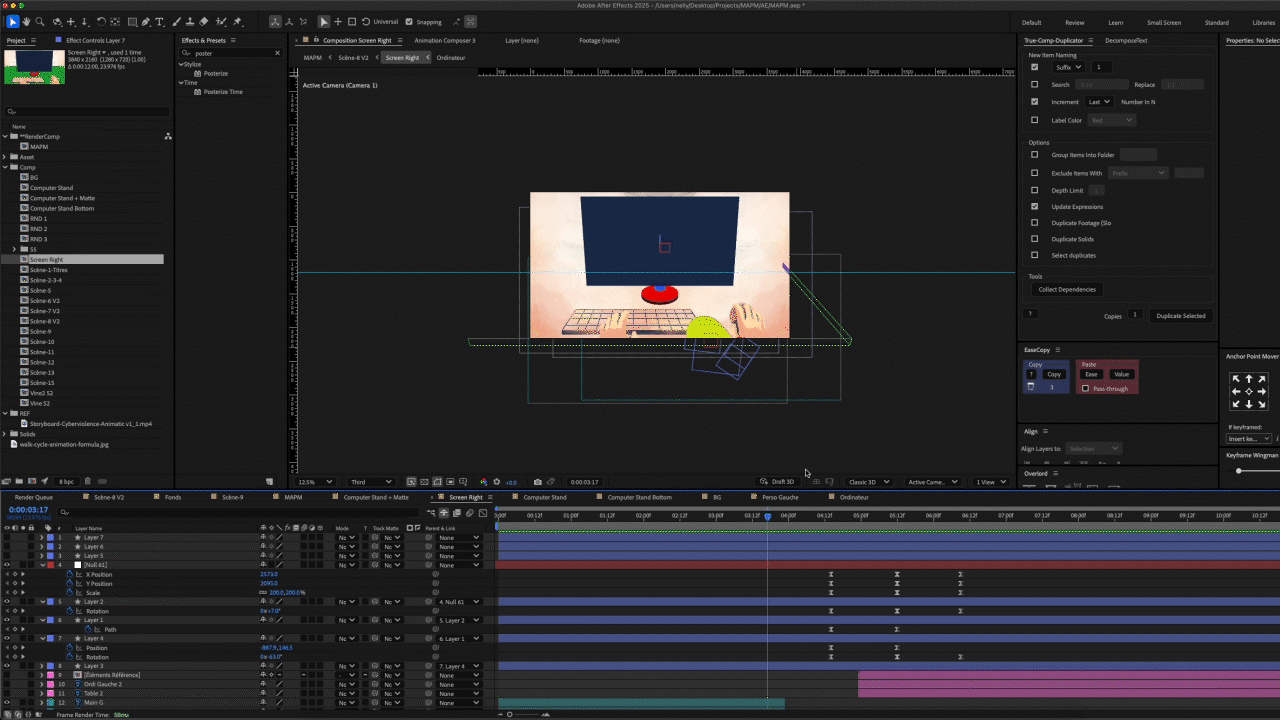The width and height of the screenshot is (1280, 720).
Task: Open the Effect Controls Layer 7 tab
Action: point(96,41)
